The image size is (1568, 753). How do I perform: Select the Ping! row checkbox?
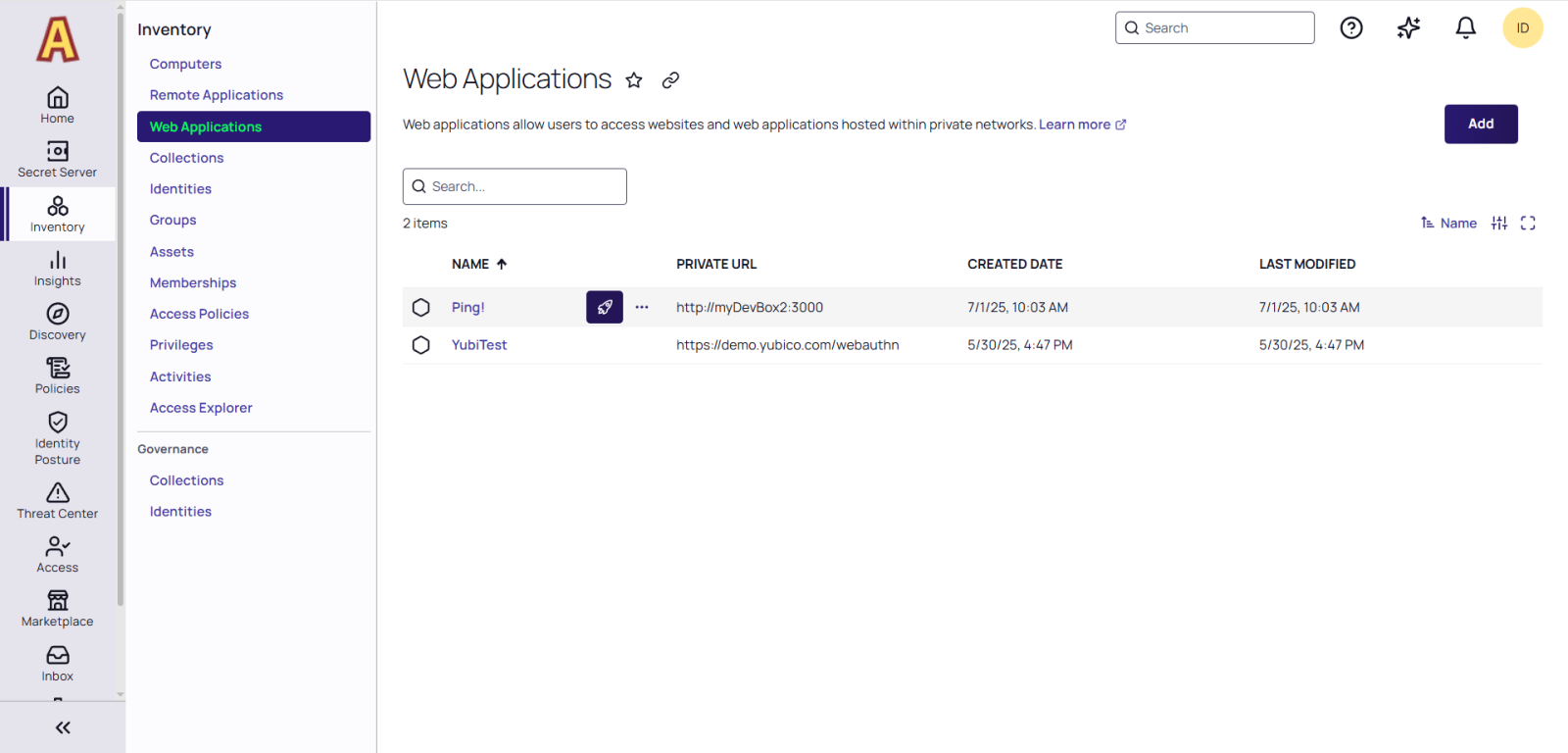[421, 307]
